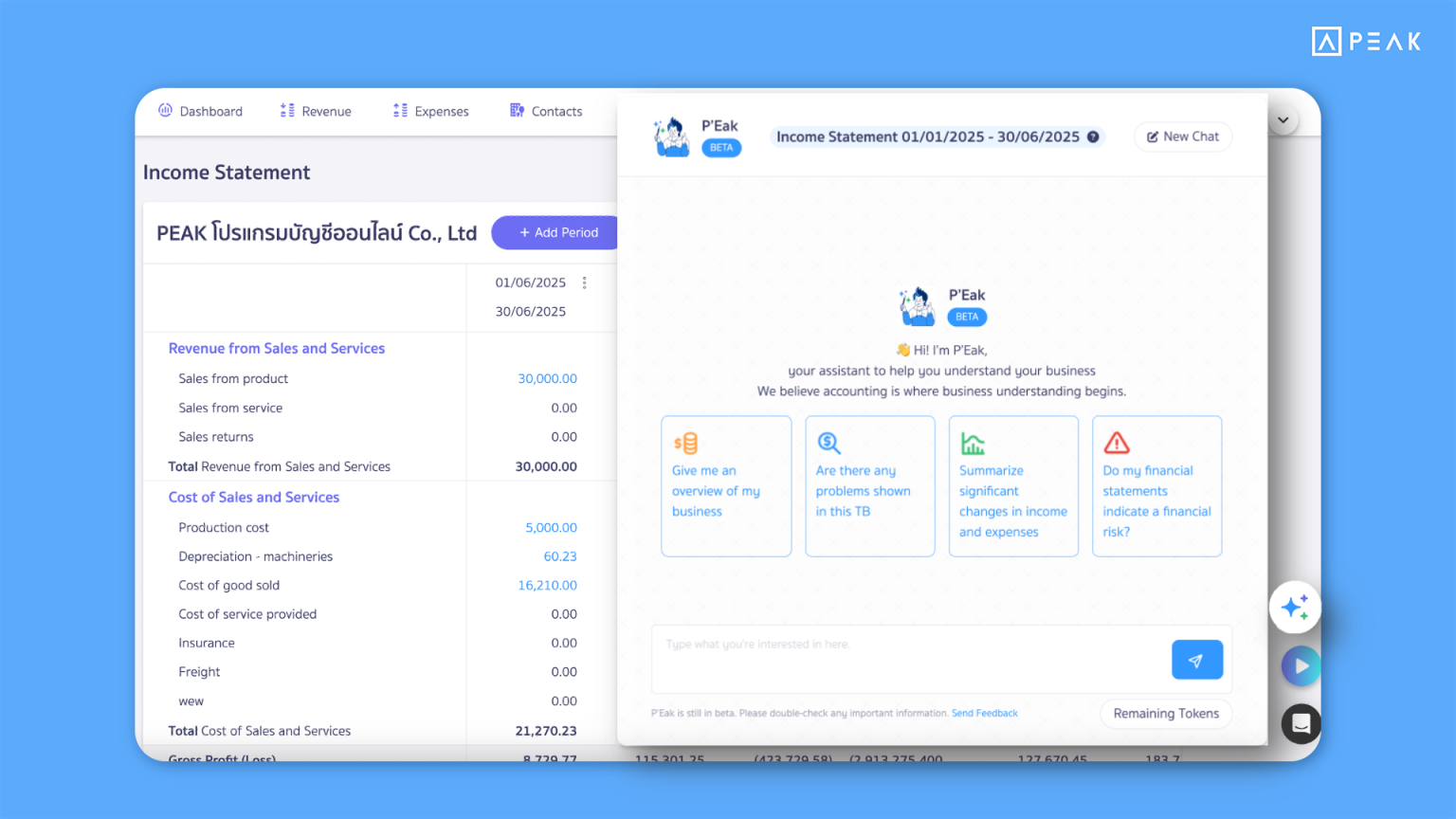This screenshot has width=1456, height=819.
Task: Click the PEAK logo in the corner
Action: point(1366,42)
